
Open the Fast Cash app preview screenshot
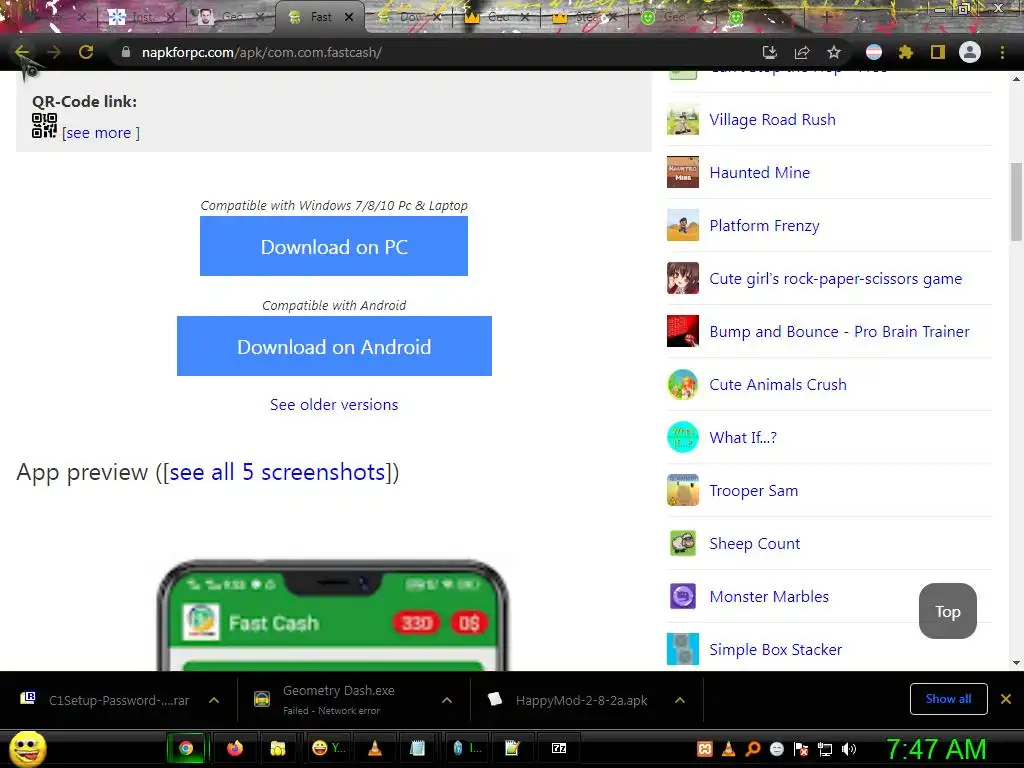tap(333, 614)
